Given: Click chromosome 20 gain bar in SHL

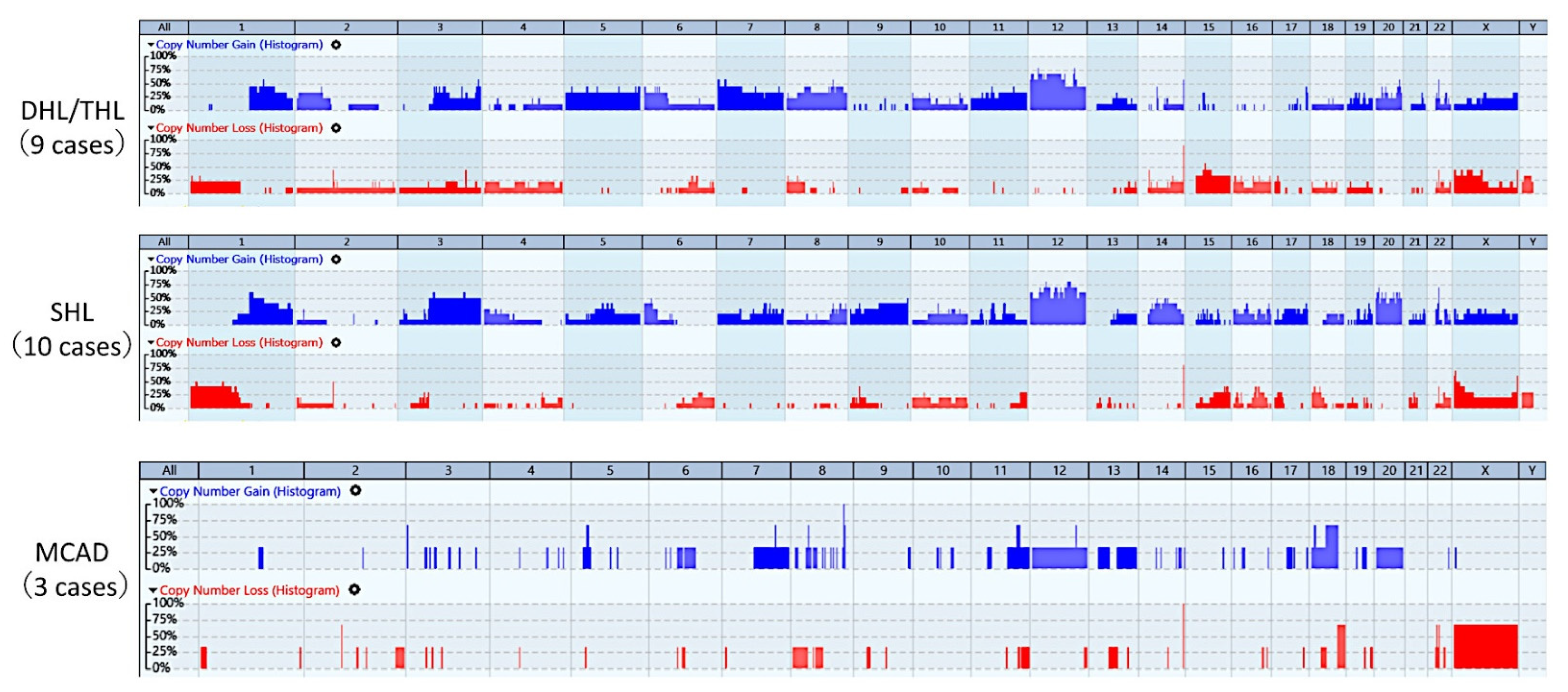Looking at the screenshot, I should pos(1388,308).
